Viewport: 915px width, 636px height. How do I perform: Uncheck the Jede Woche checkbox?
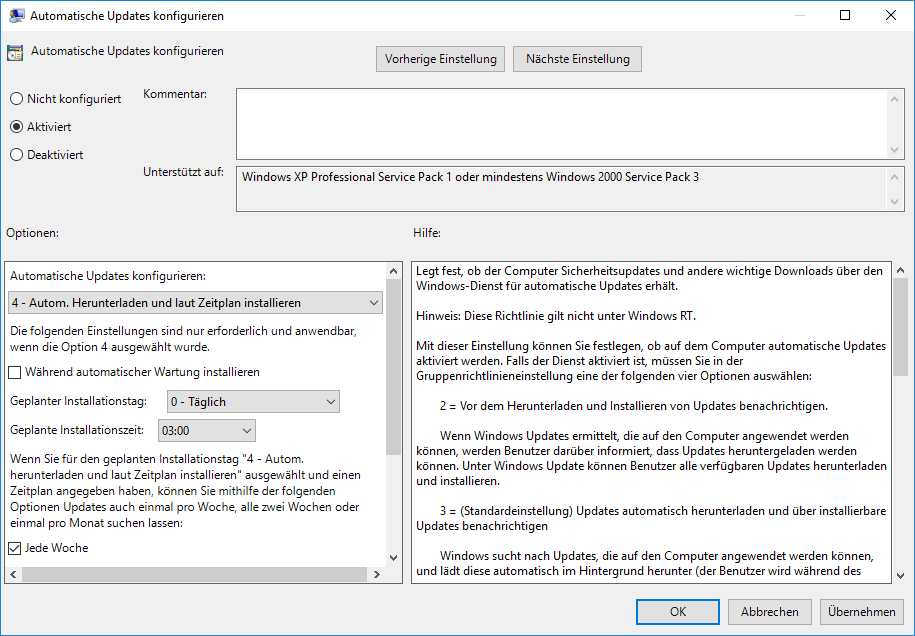(13, 548)
